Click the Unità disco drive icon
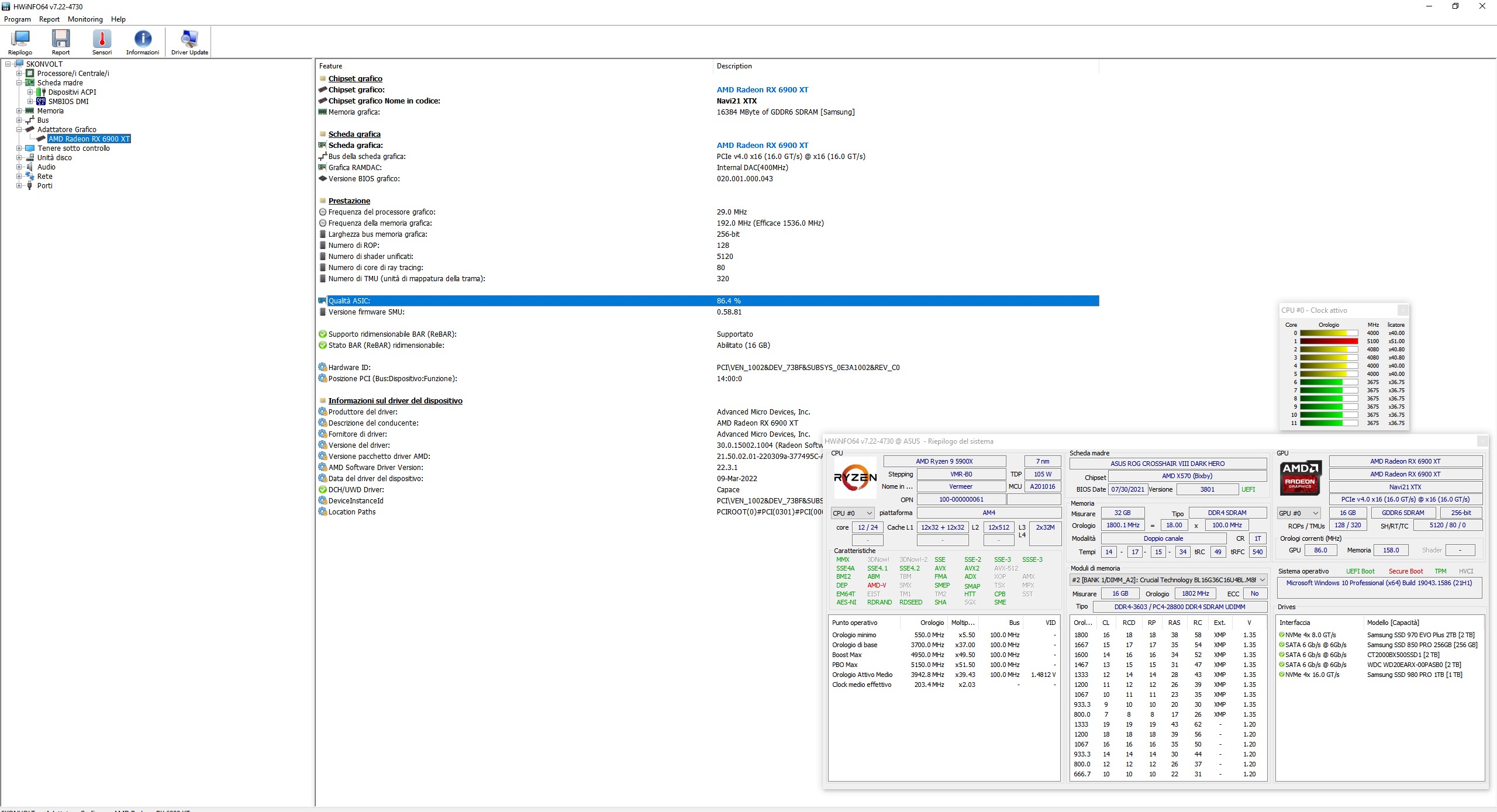1497x812 pixels. point(30,157)
